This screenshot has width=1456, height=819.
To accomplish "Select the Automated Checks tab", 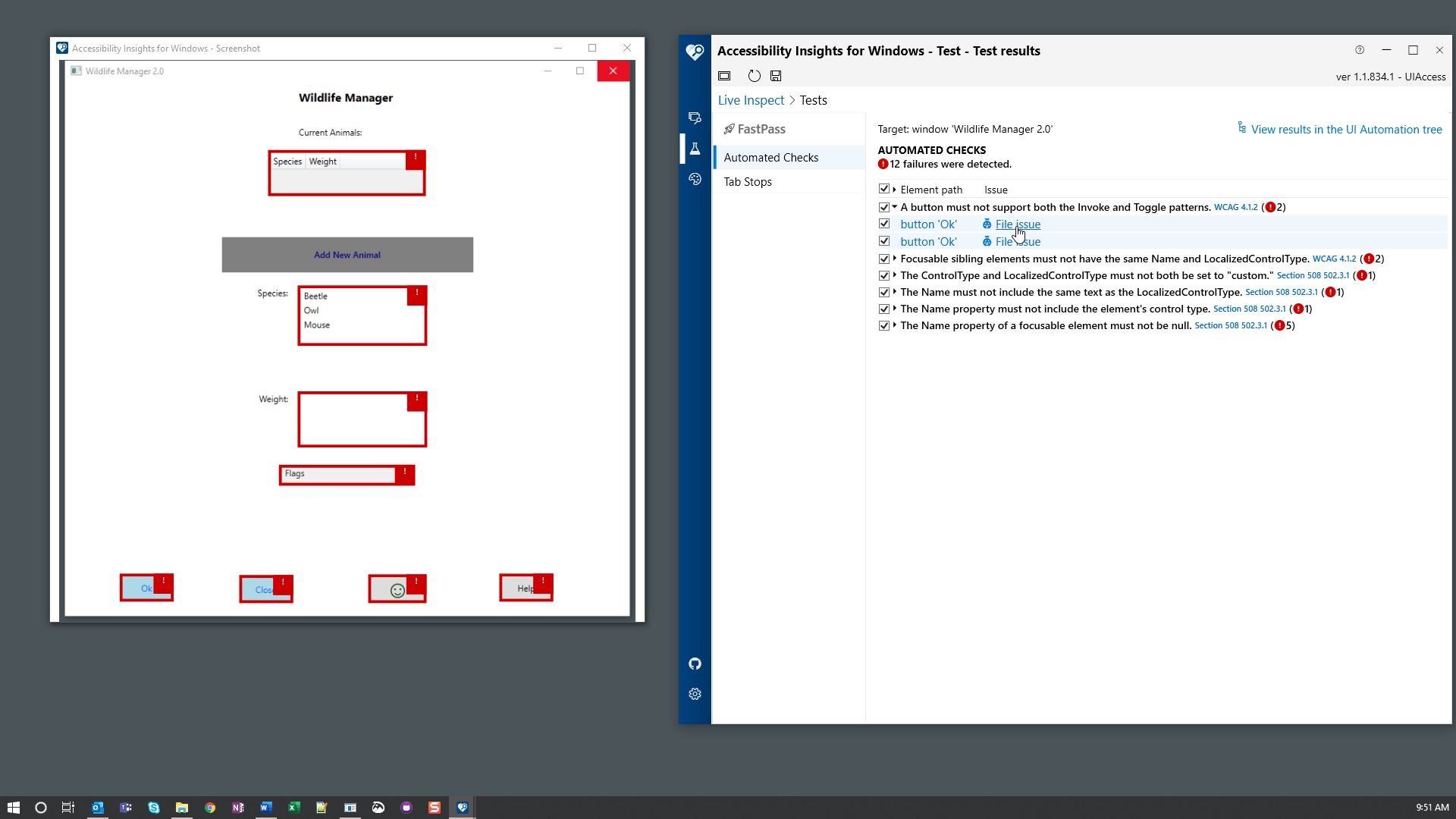I will click(x=770, y=157).
